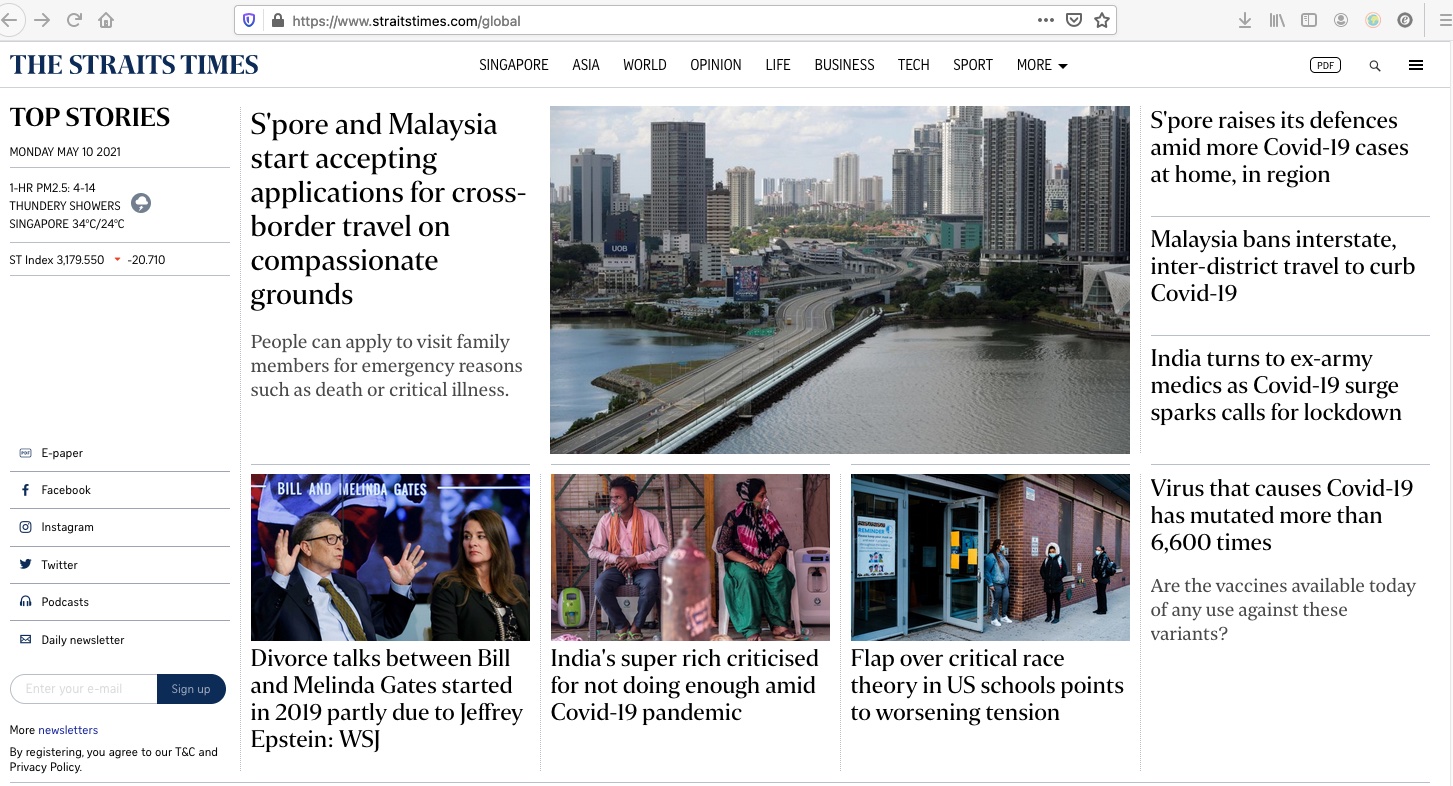Open the Bill and Melinda Gates photo
1453x786 pixels.
tap(390, 557)
